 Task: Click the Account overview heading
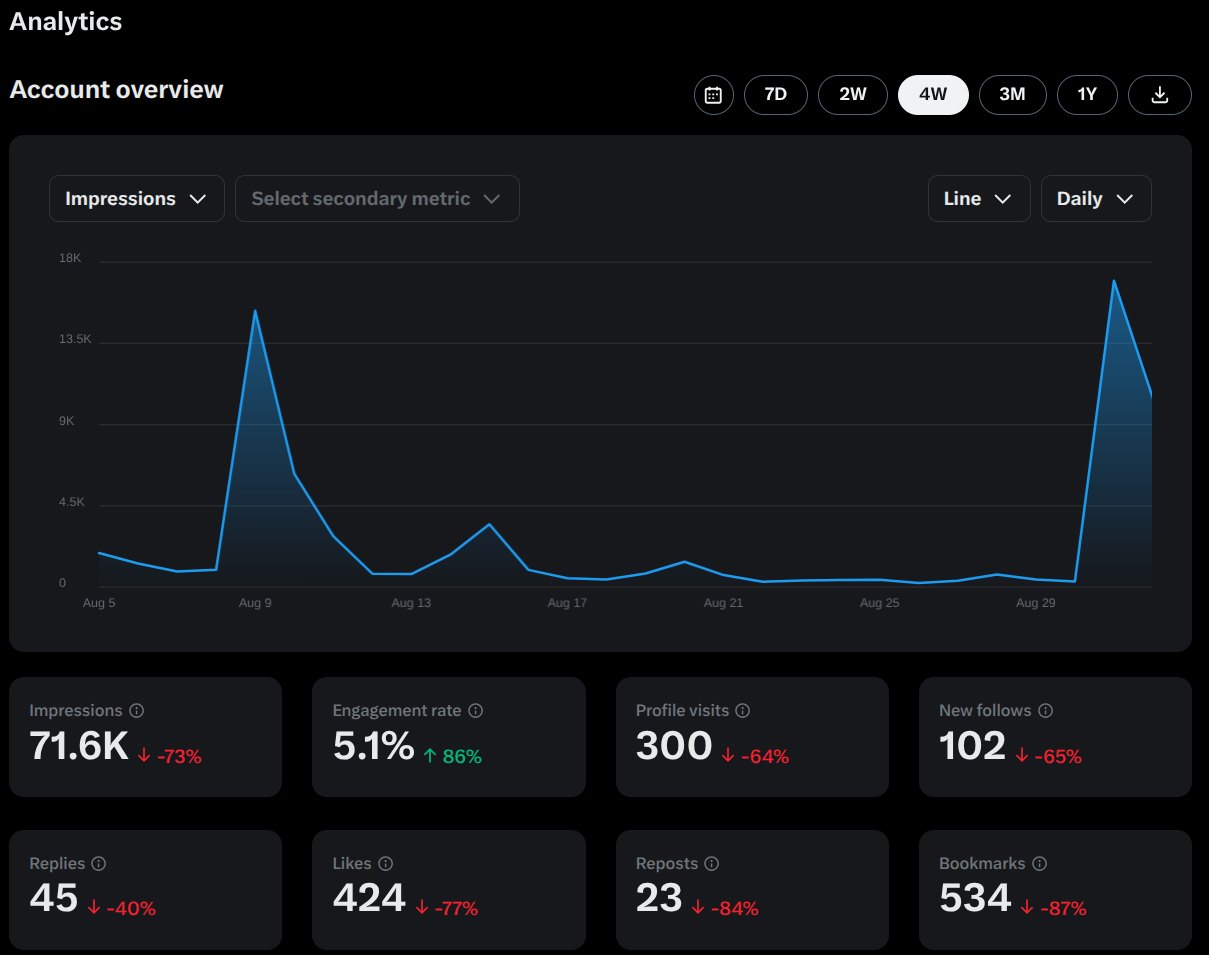[116, 90]
